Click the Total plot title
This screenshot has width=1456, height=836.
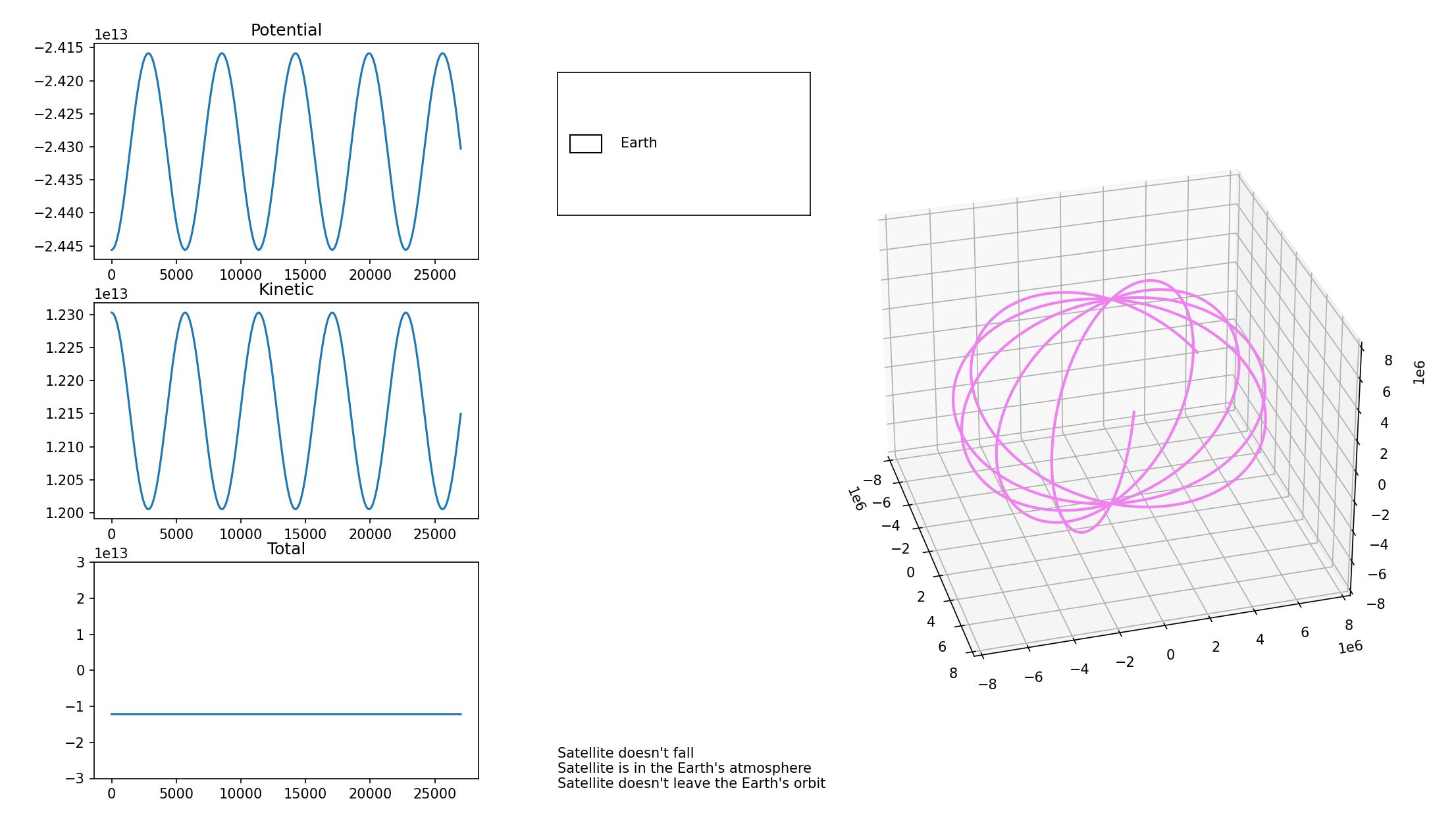tap(286, 550)
